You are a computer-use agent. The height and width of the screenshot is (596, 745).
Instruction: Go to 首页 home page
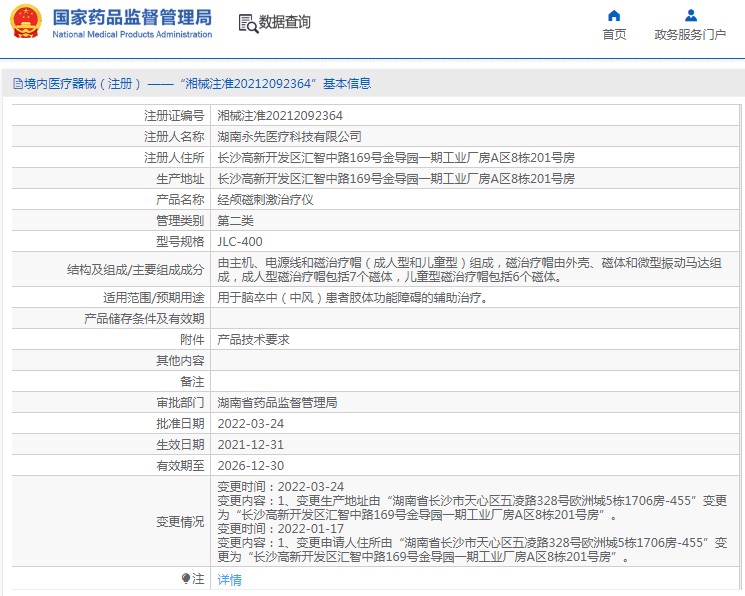click(x=614, y=35)
